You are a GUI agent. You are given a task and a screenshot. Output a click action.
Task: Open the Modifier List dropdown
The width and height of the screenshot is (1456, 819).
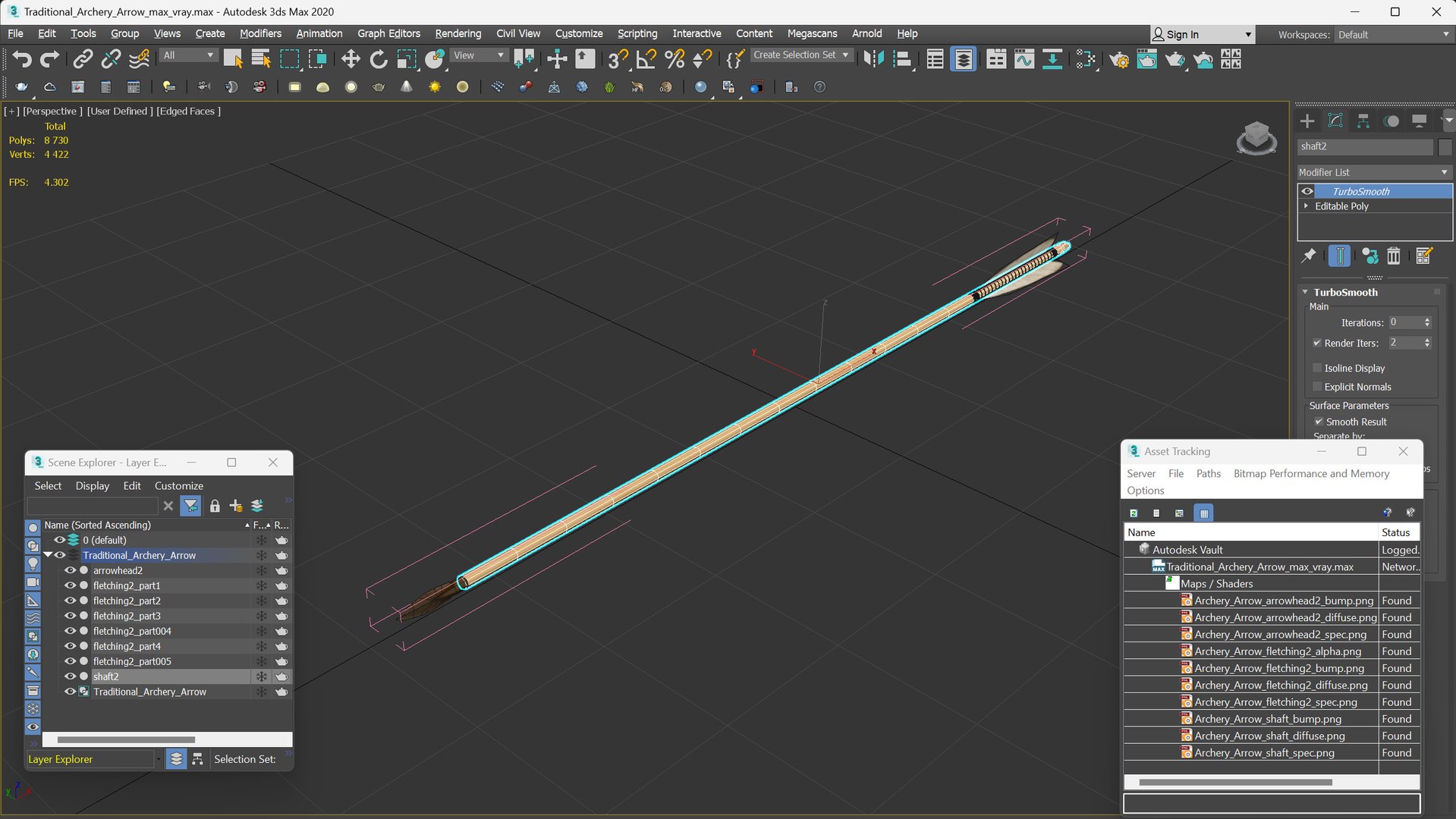[1374, 172]
